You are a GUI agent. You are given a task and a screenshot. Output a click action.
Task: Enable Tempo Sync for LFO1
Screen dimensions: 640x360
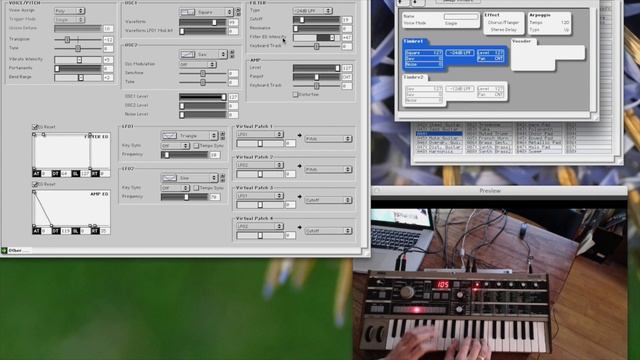[x=196, y=145]
